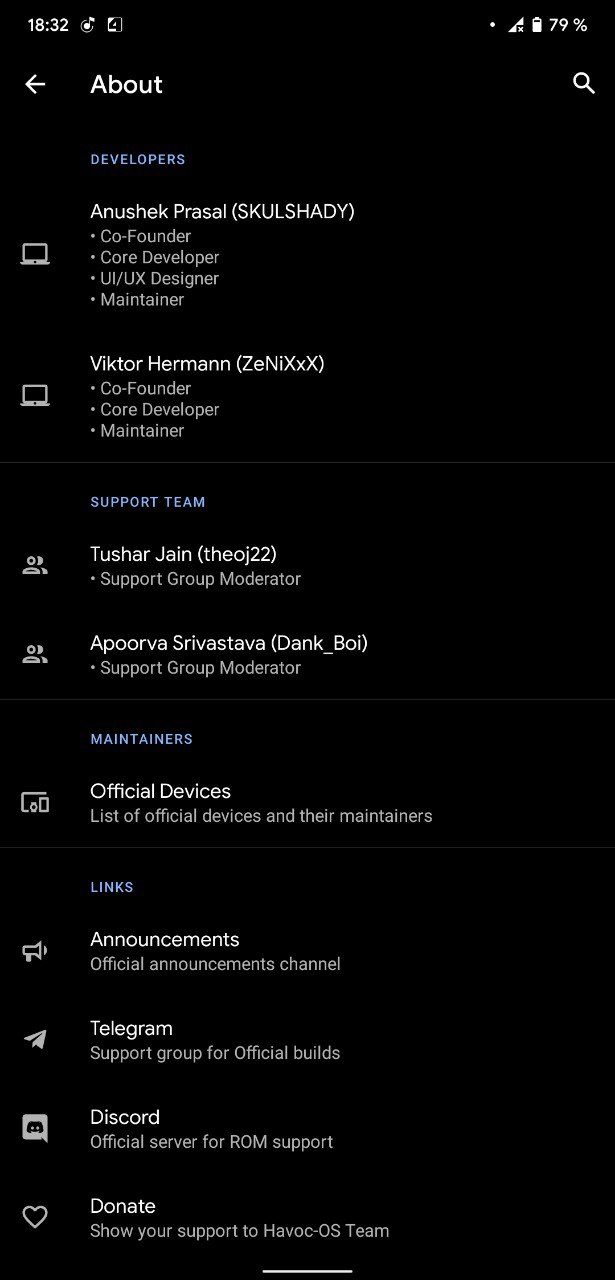
Task: Tap 'List of official devices and their maintainers'
Action: click(261, 816)
